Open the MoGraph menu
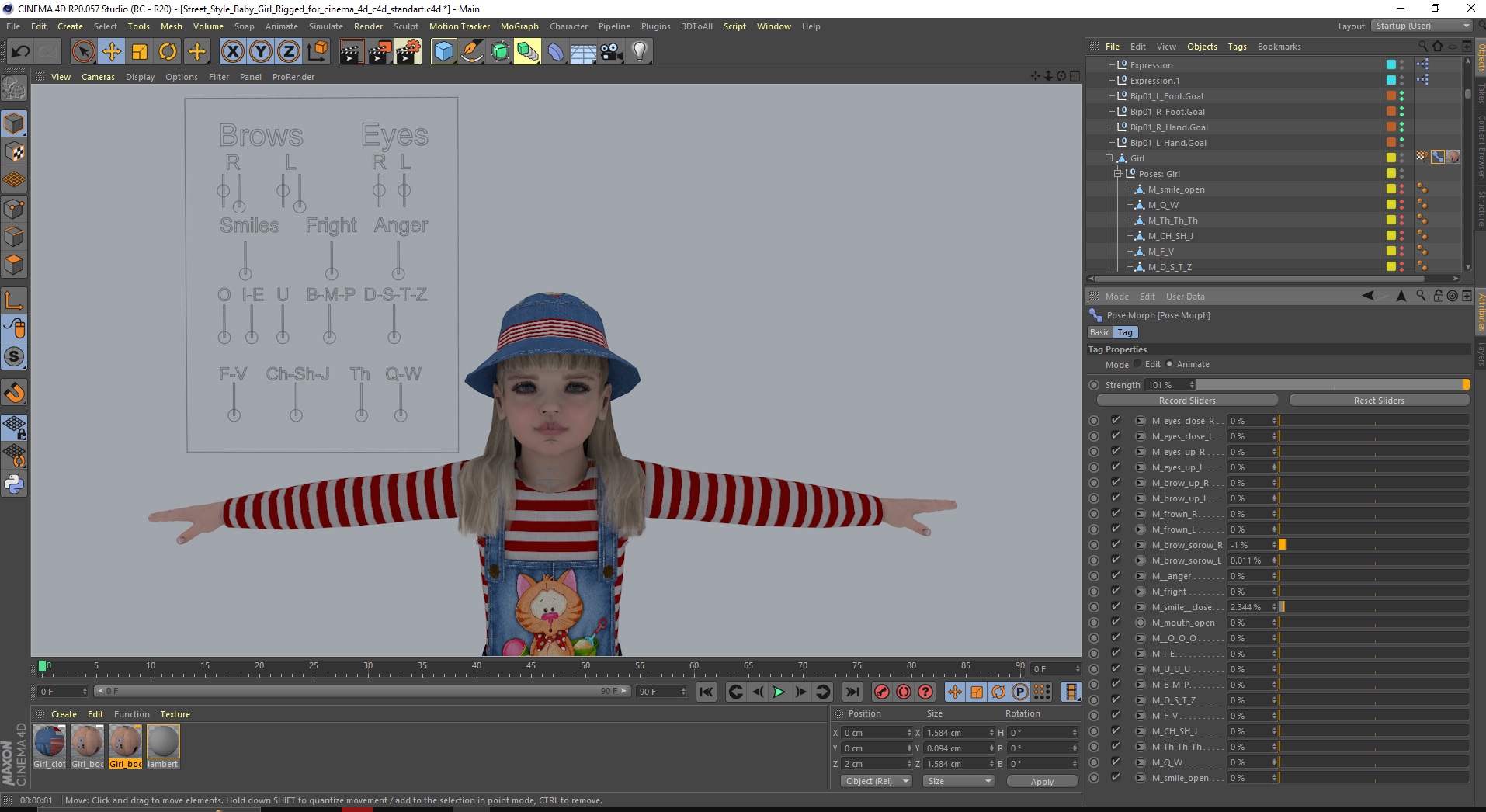Viewport: 1486px width, 812px height. point(519,26)
